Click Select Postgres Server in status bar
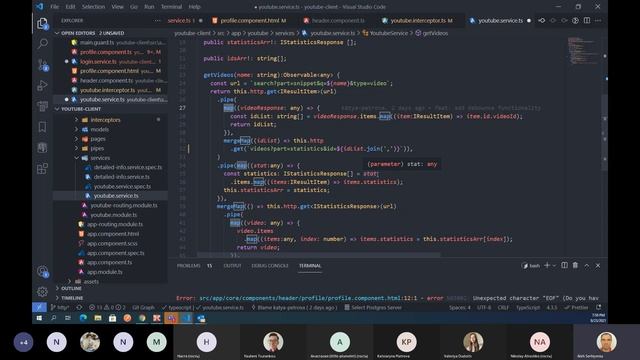This screenshot has width=640, height=360. click(x=373, y=307)
